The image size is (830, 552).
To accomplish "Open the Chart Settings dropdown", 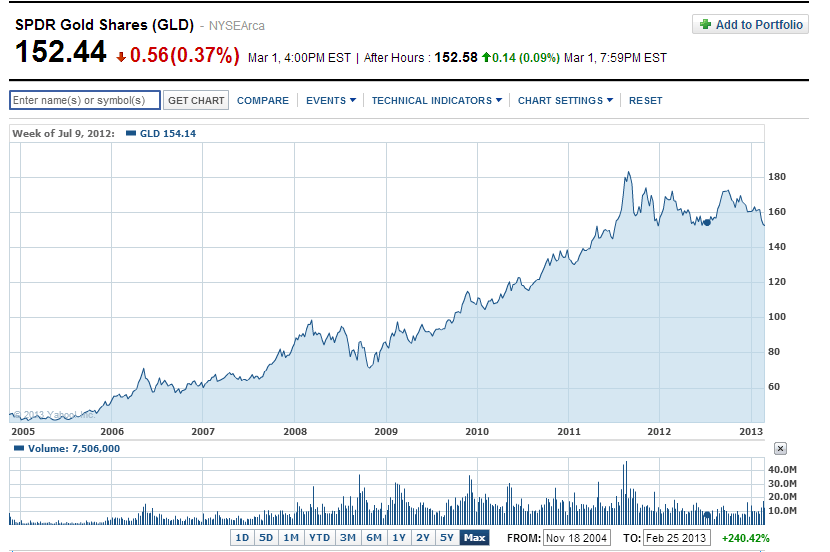I will (x=565, y=101).
